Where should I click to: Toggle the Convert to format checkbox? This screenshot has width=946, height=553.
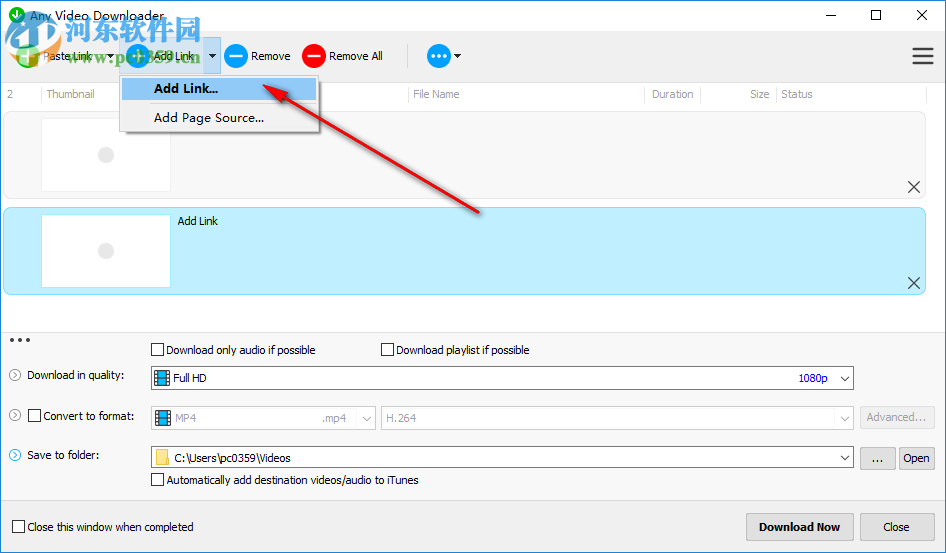pyautogui.click(x=35, y=416)
